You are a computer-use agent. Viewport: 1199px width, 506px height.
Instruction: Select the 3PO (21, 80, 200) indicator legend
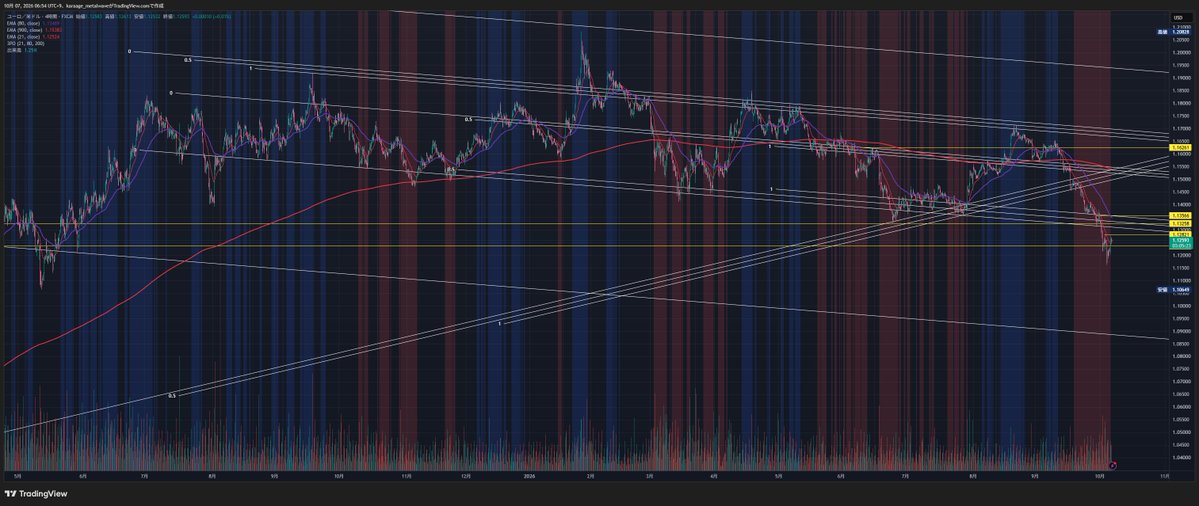tap(25, 44)
